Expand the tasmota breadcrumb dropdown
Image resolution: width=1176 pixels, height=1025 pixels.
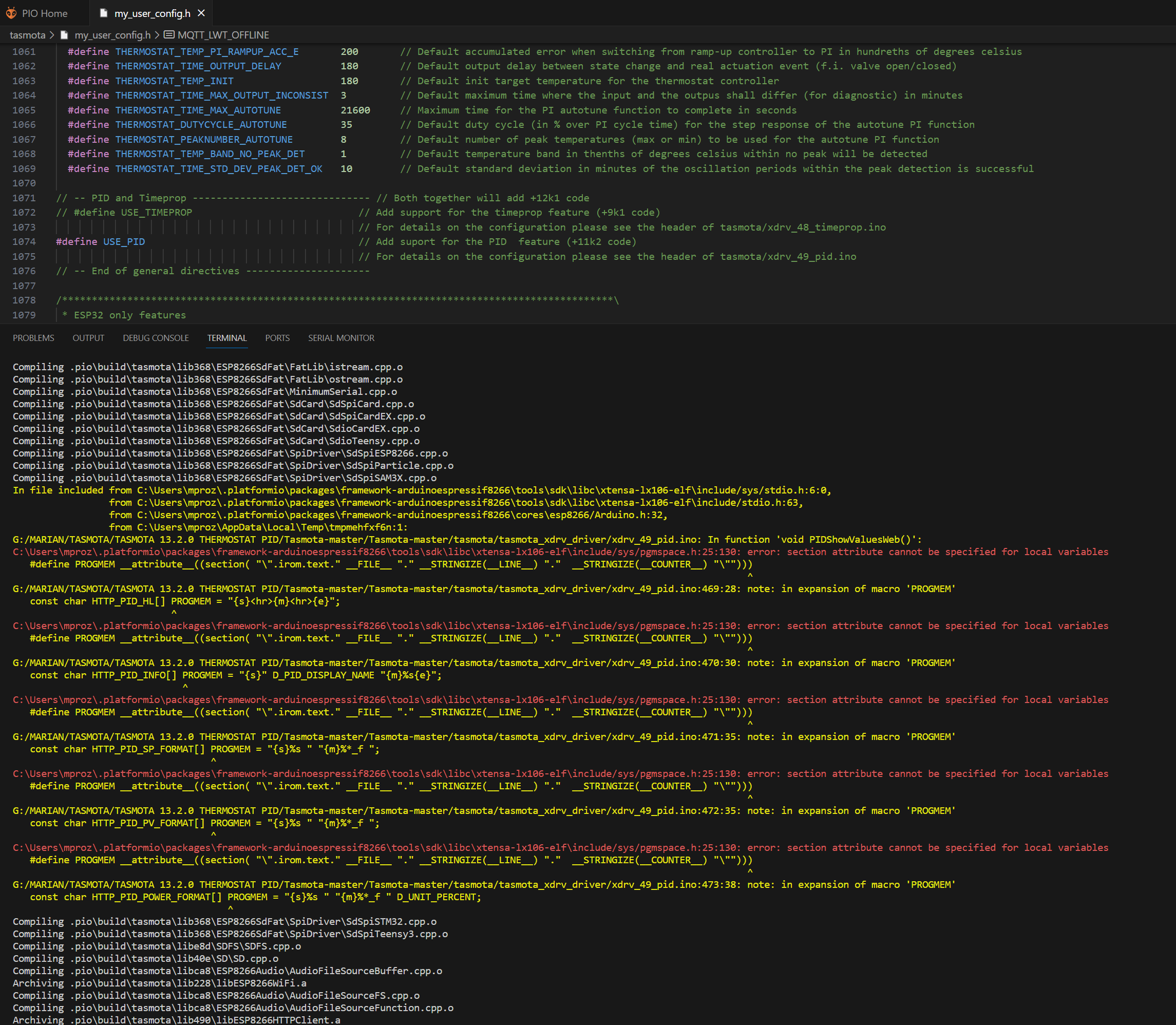tap(28, 34)
